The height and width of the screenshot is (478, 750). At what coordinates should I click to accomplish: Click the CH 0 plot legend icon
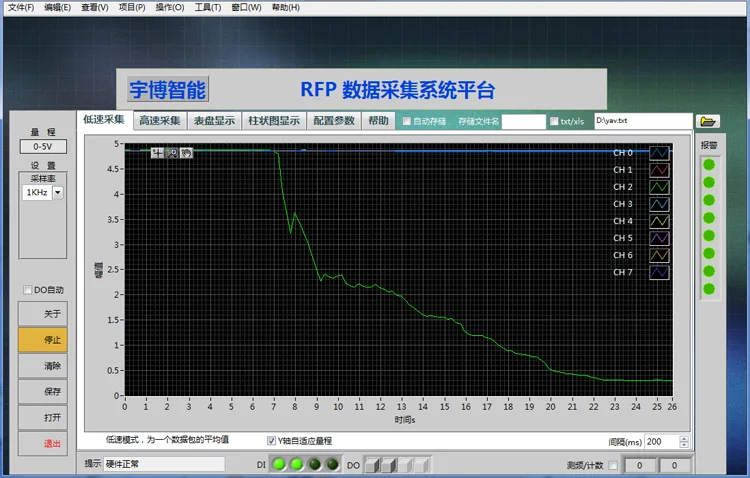tap(659, 153)
